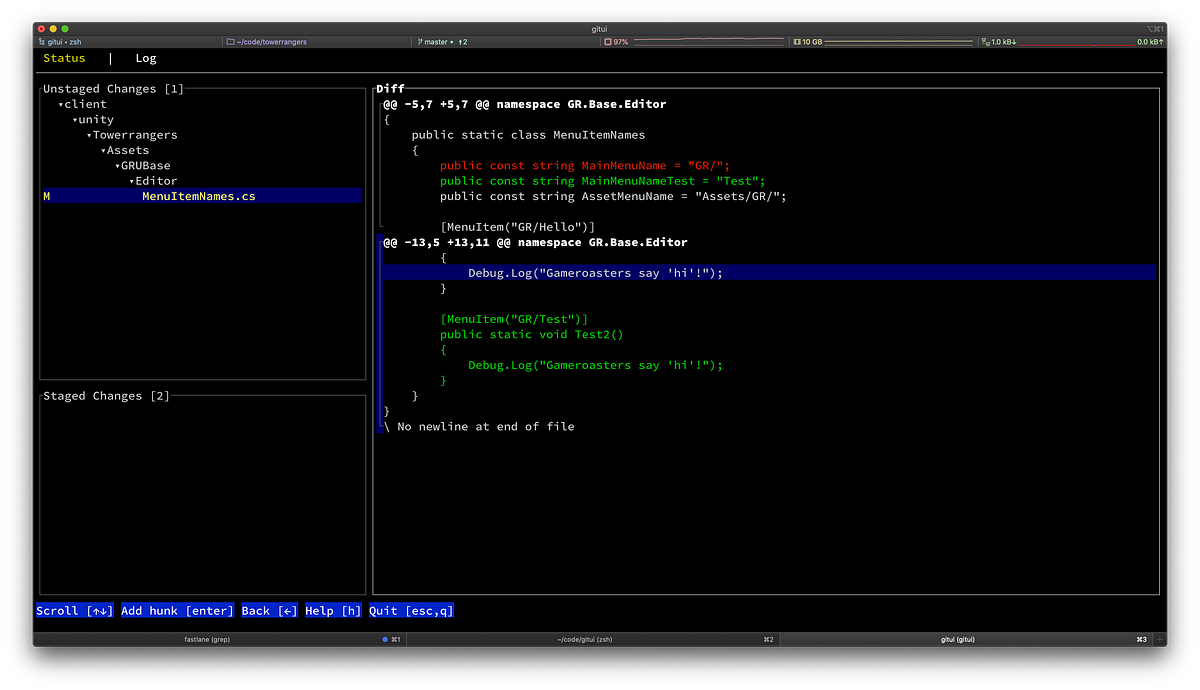Click the "Quit [esc,q]" button
This screenshot has height=690, width=1200.
coord(410,610)
